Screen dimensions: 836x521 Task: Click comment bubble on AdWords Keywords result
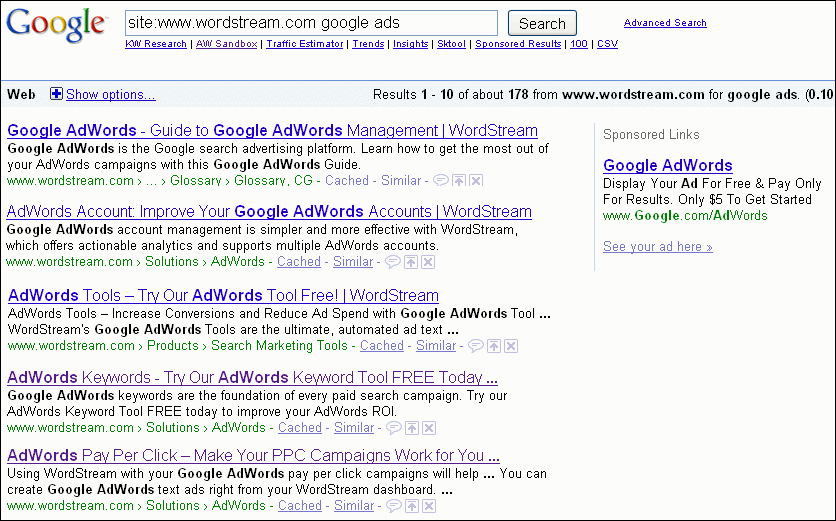394,428
